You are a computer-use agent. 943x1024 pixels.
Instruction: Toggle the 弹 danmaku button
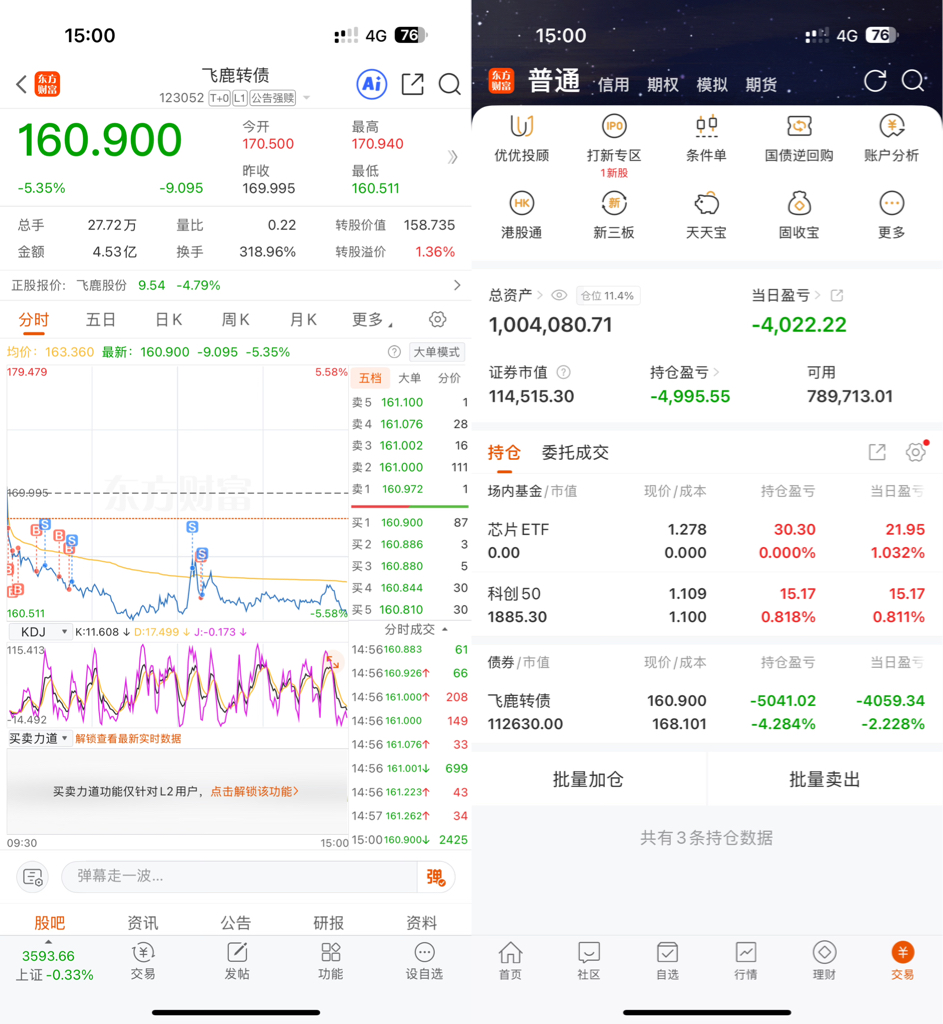[436, 876]
